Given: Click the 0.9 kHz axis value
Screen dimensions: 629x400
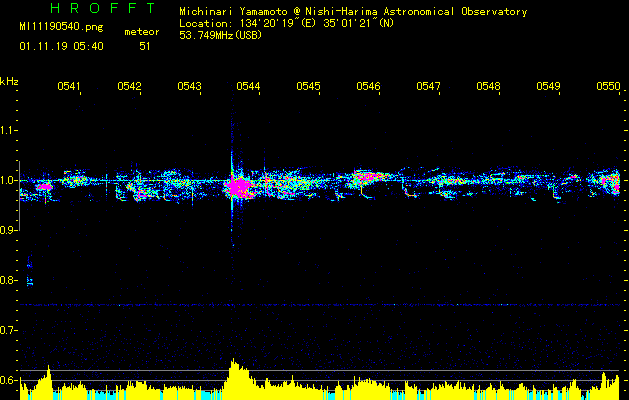Looking at the screenshot, I should click(x=7, y=230).
